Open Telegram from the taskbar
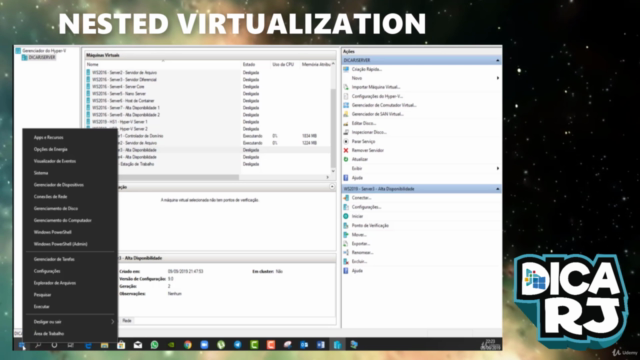The width and height of the screenshot is (640, 360). (238, 345)
